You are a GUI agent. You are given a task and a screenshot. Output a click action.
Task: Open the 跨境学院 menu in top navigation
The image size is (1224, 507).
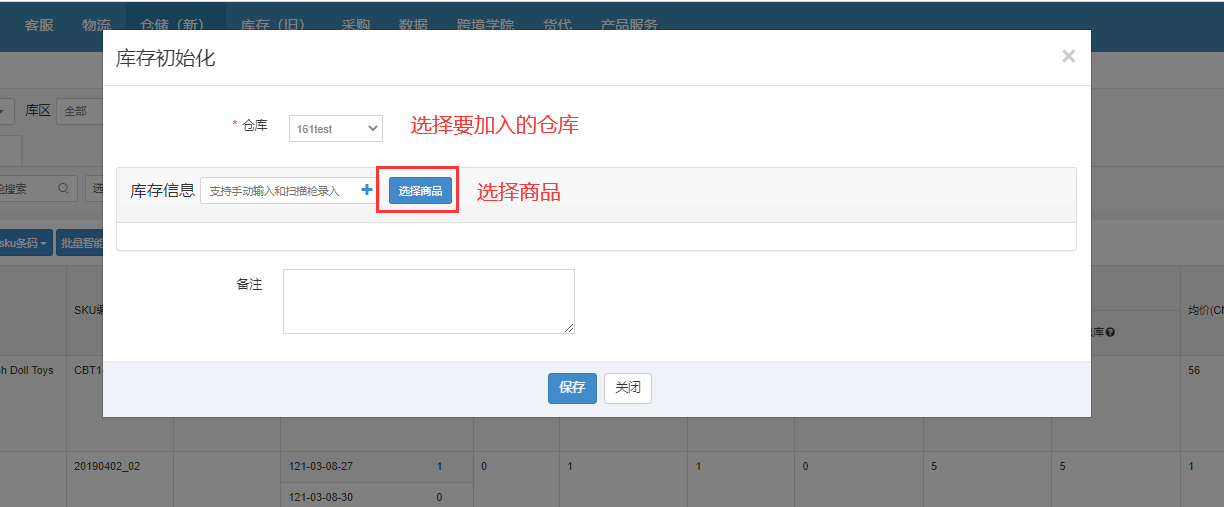tap(485, 25)
